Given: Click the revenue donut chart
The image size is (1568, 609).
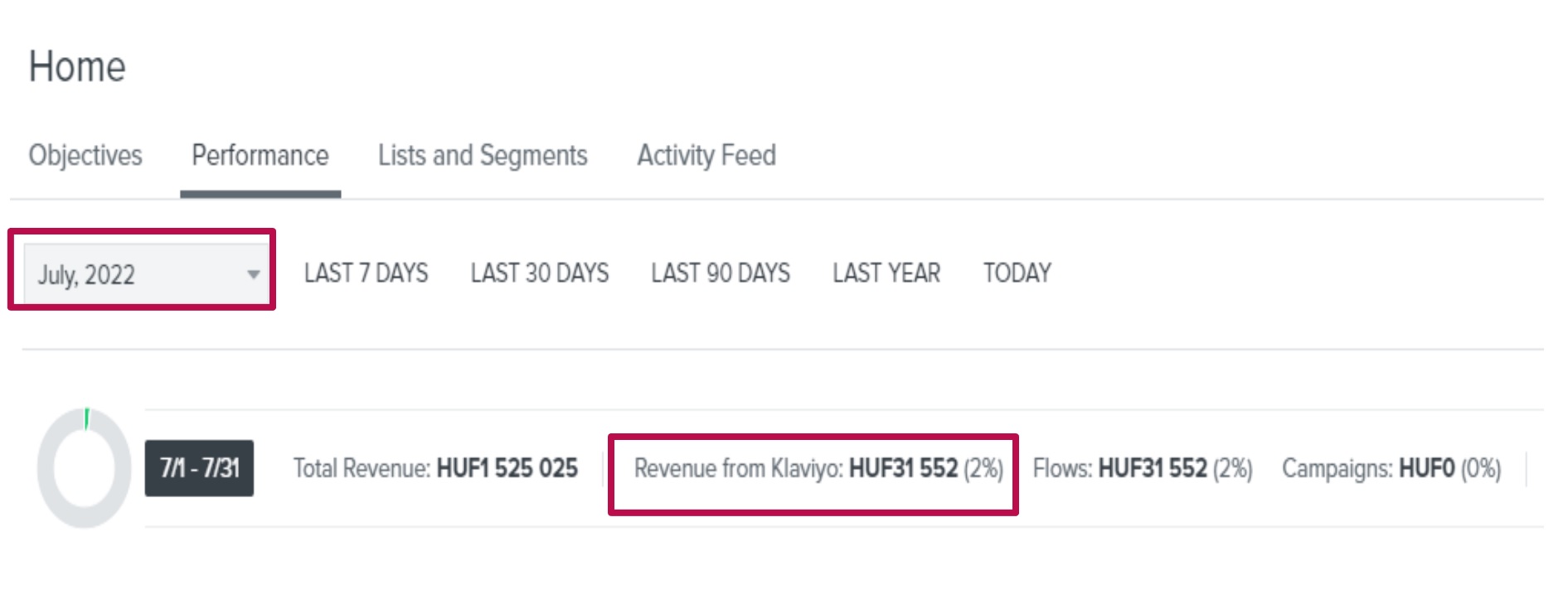Looking at the screenshot, I should pyautogui.click(x=50, y=469).
